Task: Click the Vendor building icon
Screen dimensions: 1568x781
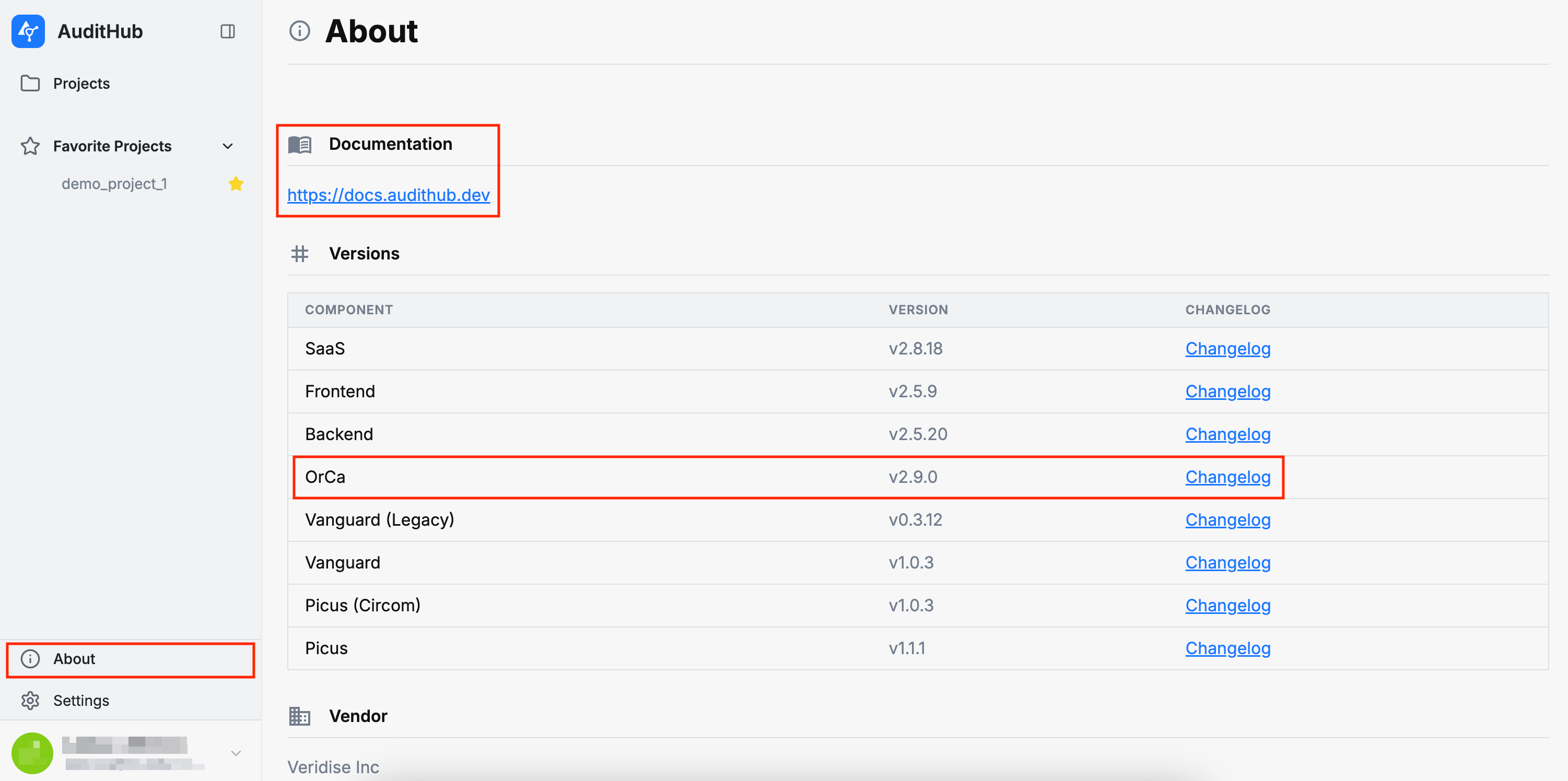Action: (299, 716)
